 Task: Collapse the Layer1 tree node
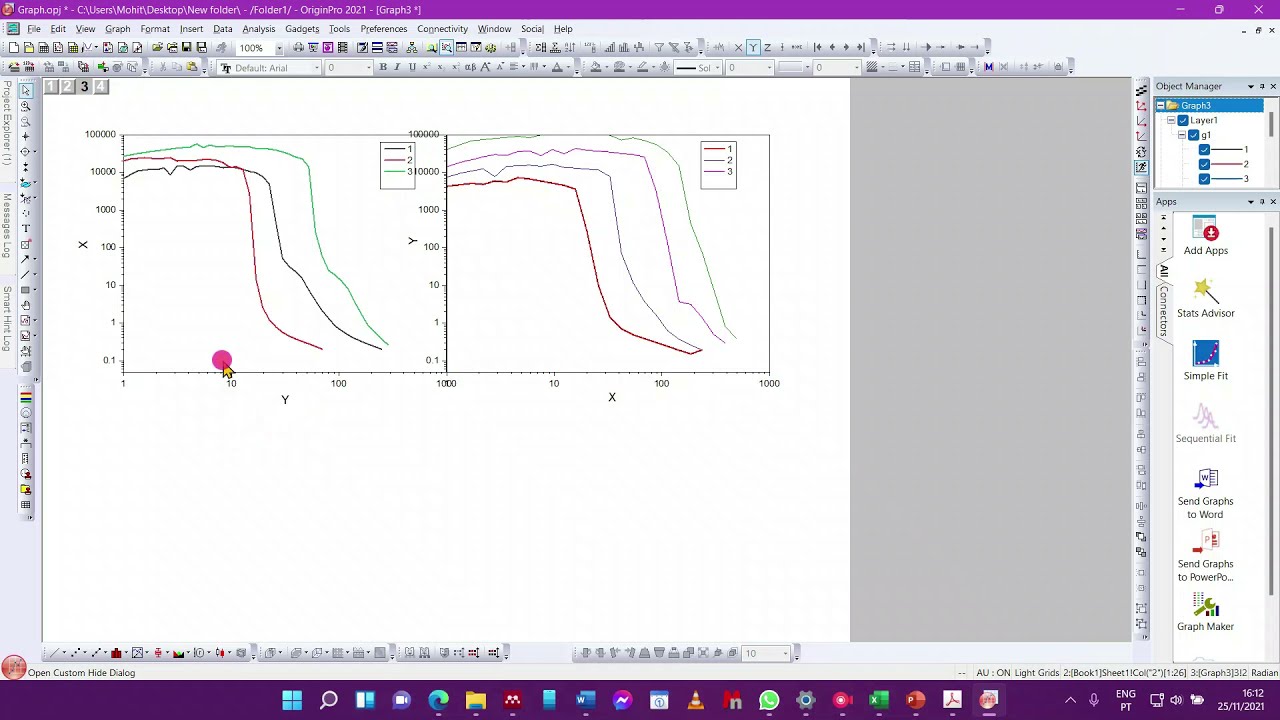1171,120
